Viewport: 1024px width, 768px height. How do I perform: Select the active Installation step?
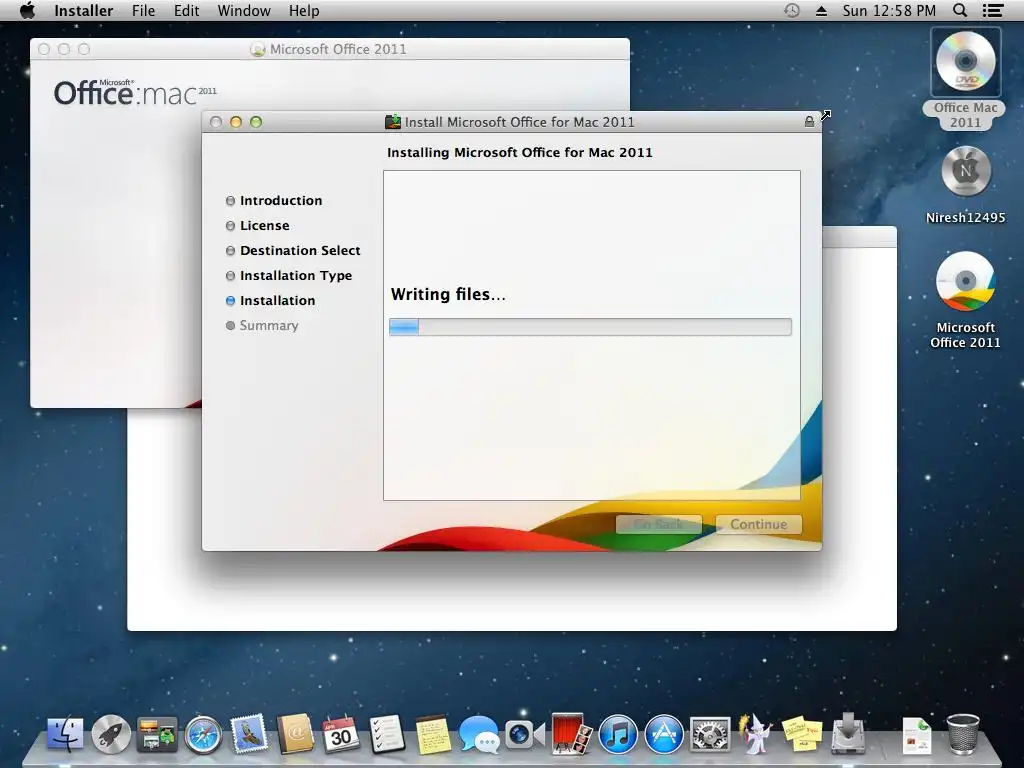pos(270,300)
